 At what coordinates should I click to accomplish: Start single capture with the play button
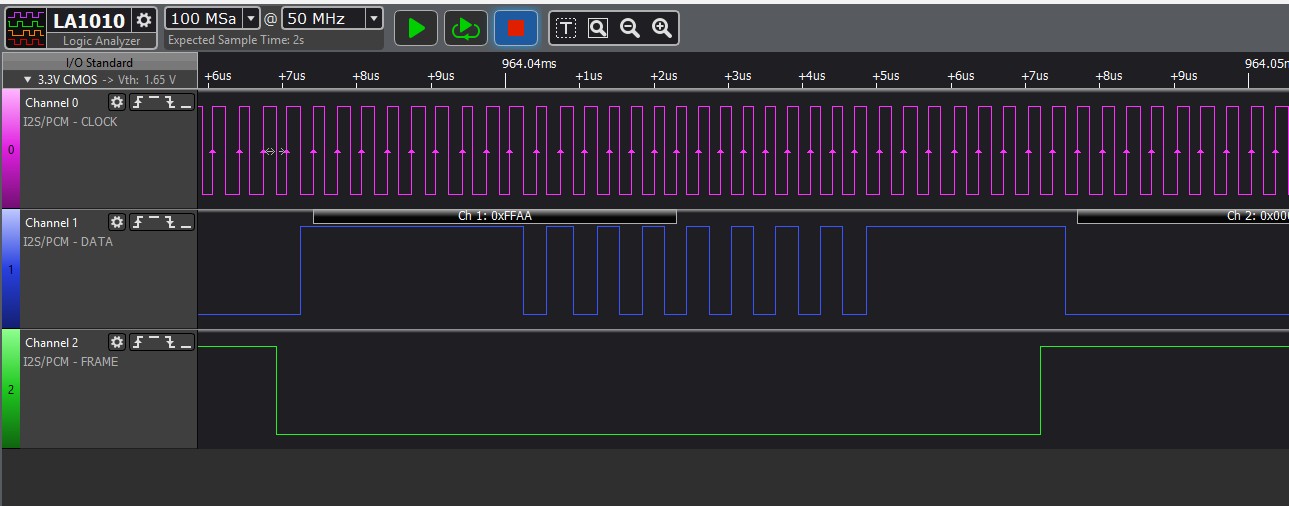point(416,28)
